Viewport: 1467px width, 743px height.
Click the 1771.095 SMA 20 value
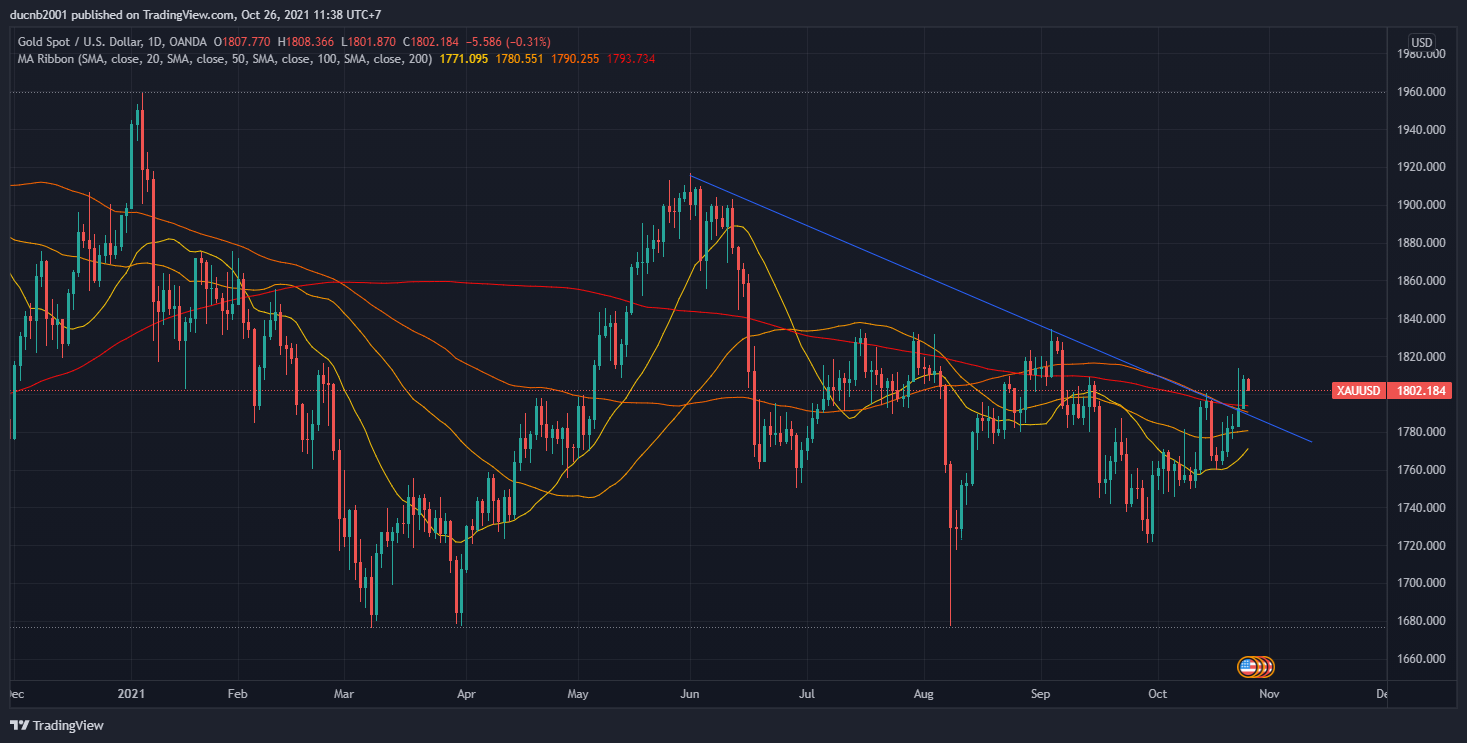click(x=464, y=59)
